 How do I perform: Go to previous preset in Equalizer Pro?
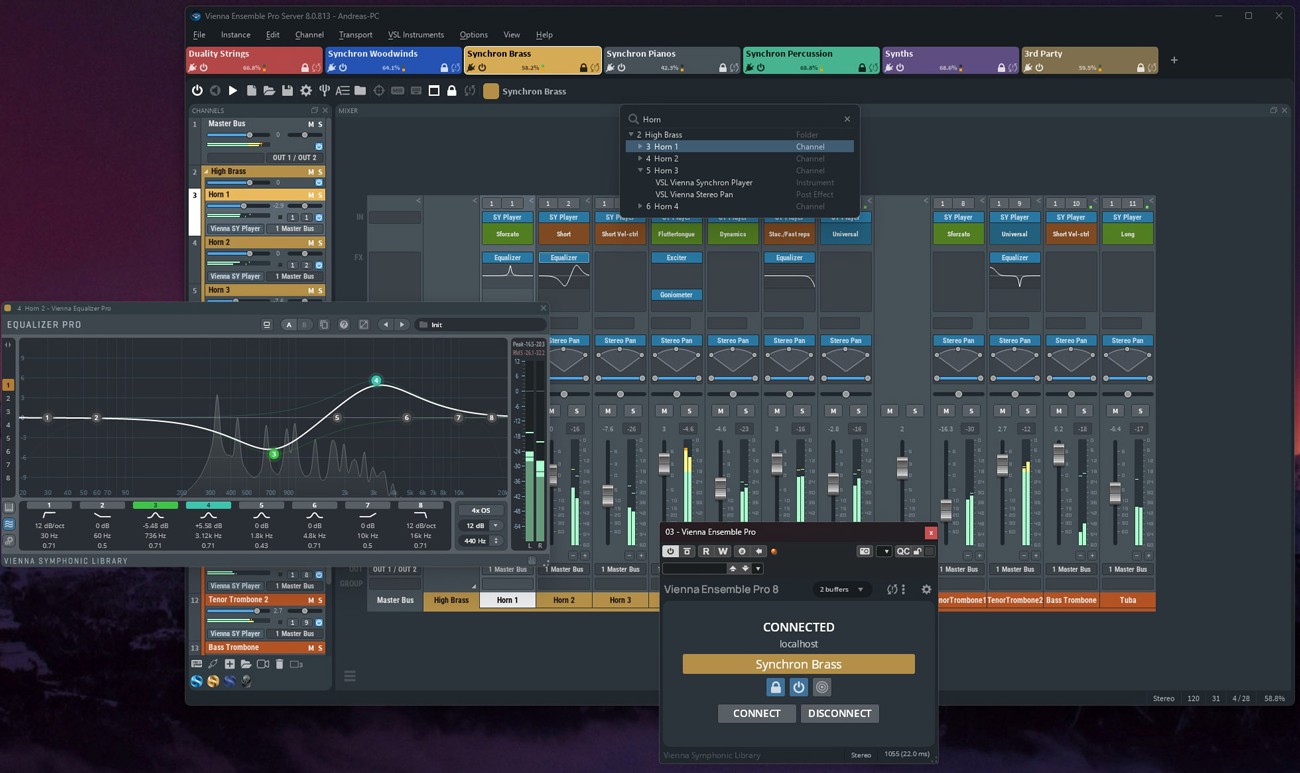point(386,325)
